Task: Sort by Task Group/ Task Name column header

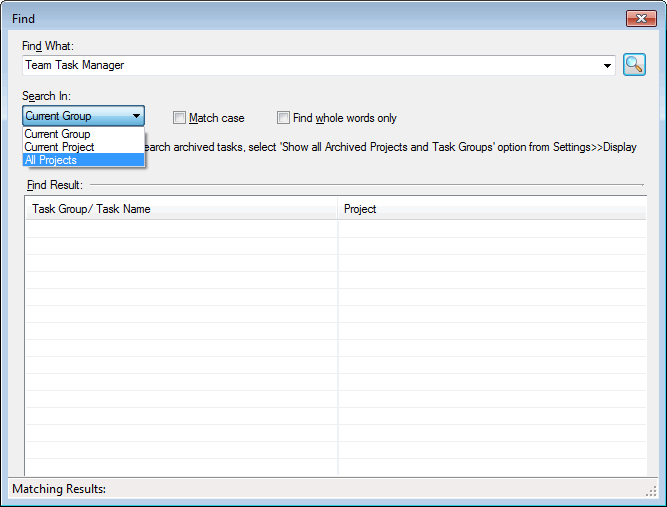Action: click(x=180, y=209)
